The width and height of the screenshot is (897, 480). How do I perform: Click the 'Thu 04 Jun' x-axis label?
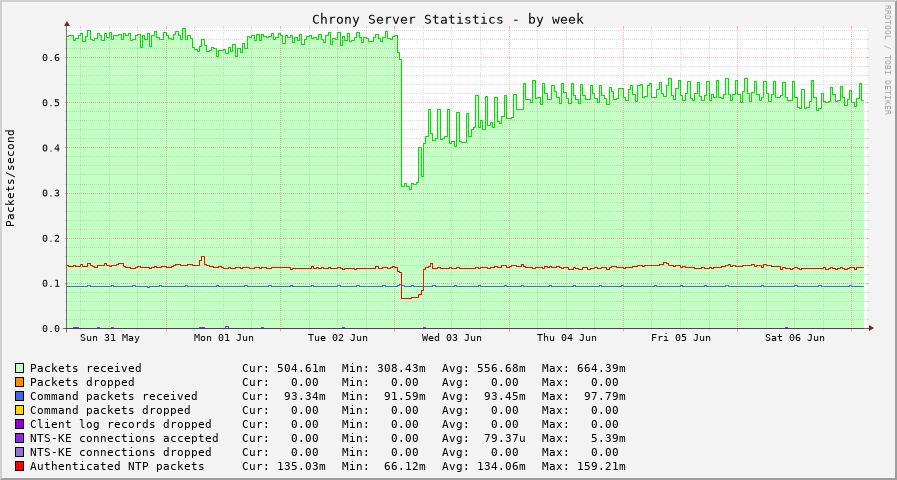point(566,338)
